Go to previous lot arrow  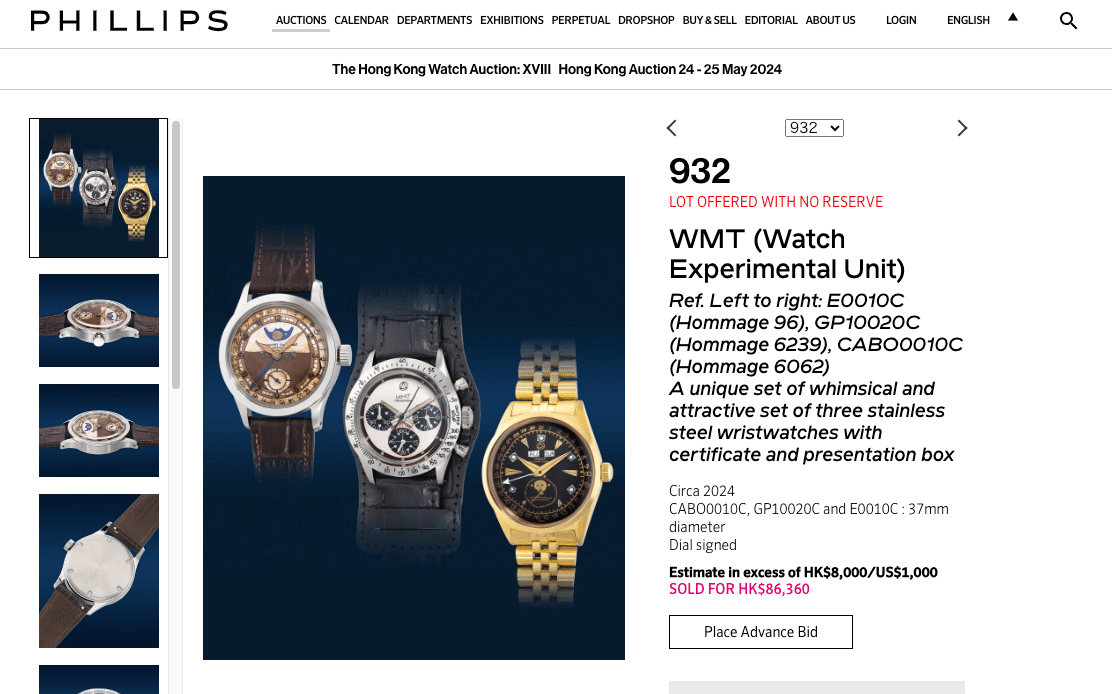[672, 128]
